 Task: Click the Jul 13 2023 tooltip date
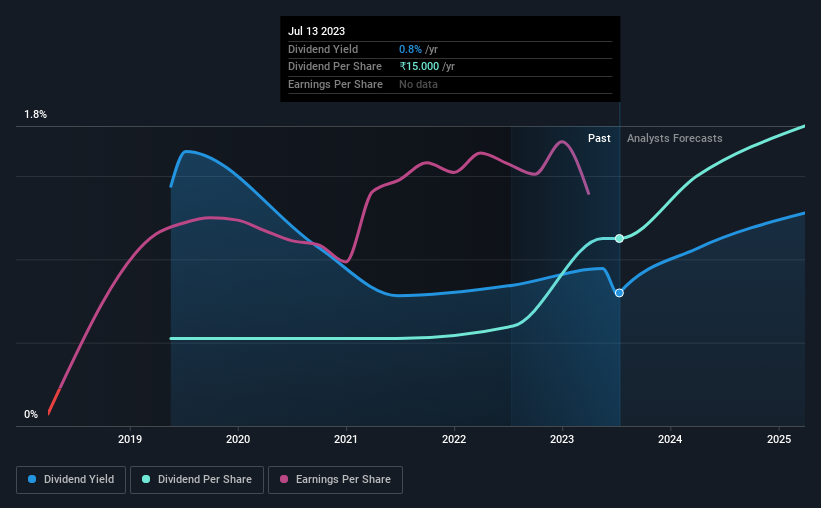pos(316,31)
